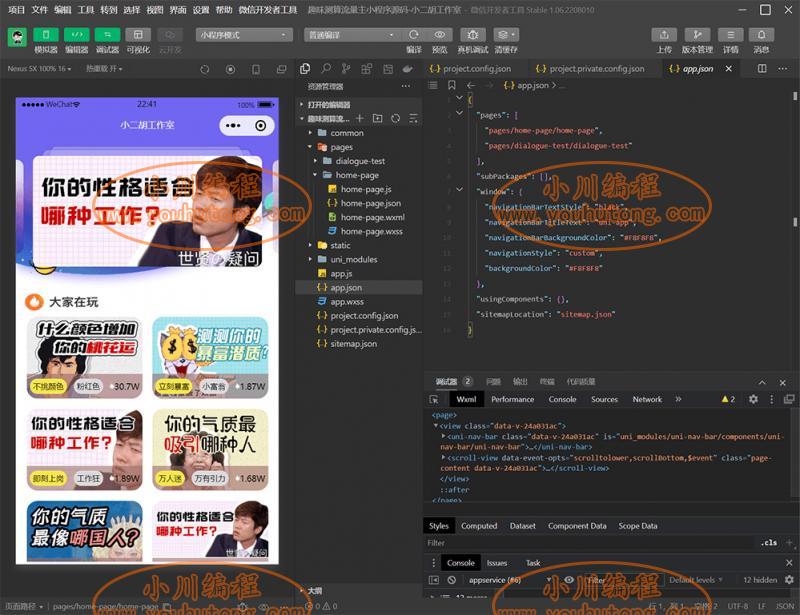Viewport: 800px width, 615px height.
Task: Open the hot reload dropdown
Action: coord(104,68)
